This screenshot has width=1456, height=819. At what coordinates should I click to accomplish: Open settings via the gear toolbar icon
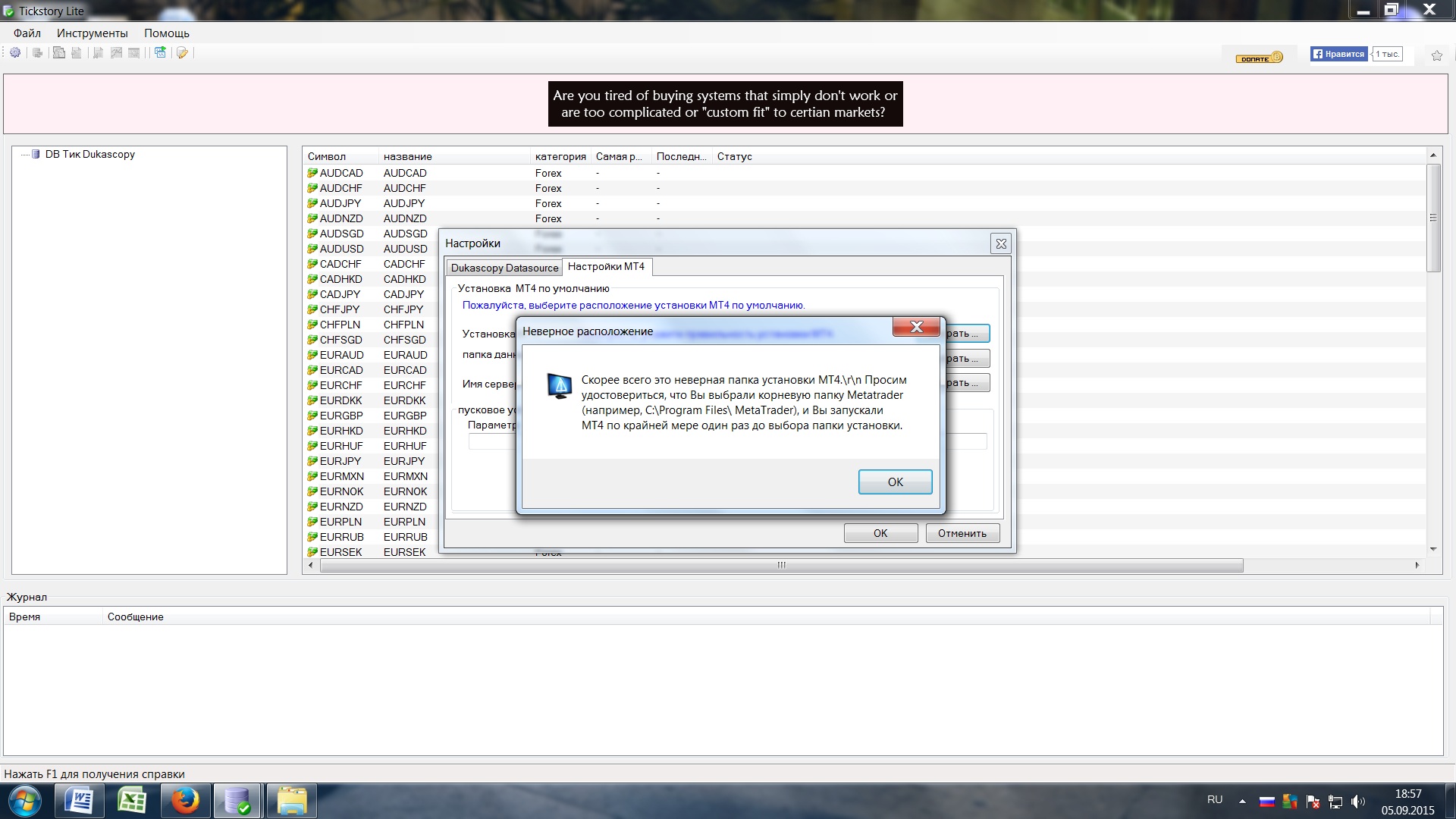(15, 52)
